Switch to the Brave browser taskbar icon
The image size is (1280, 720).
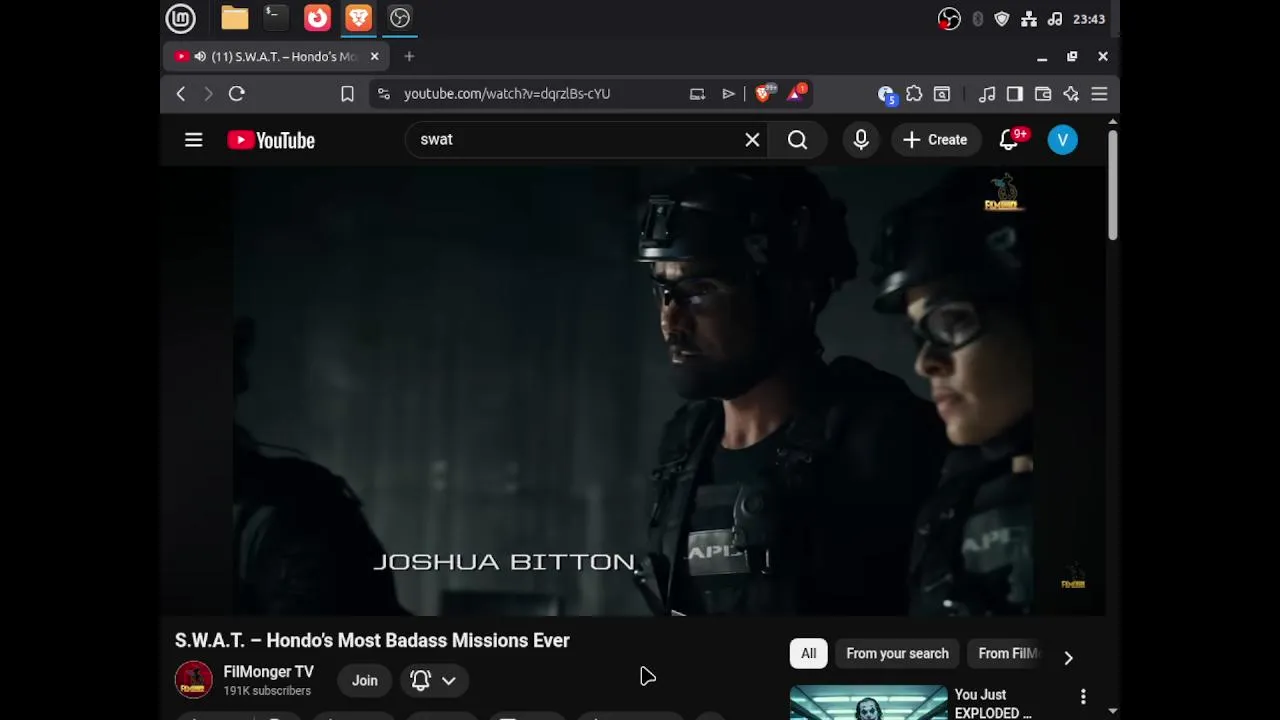coord(358,18)
